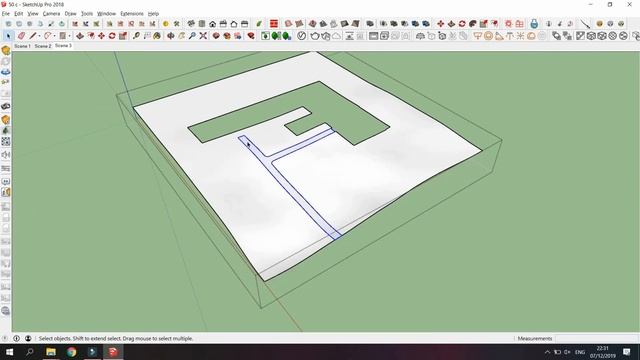This screenshot has height=360, width=640.
Task: Open File Explorer from taskbar
Action: point(51,352)
